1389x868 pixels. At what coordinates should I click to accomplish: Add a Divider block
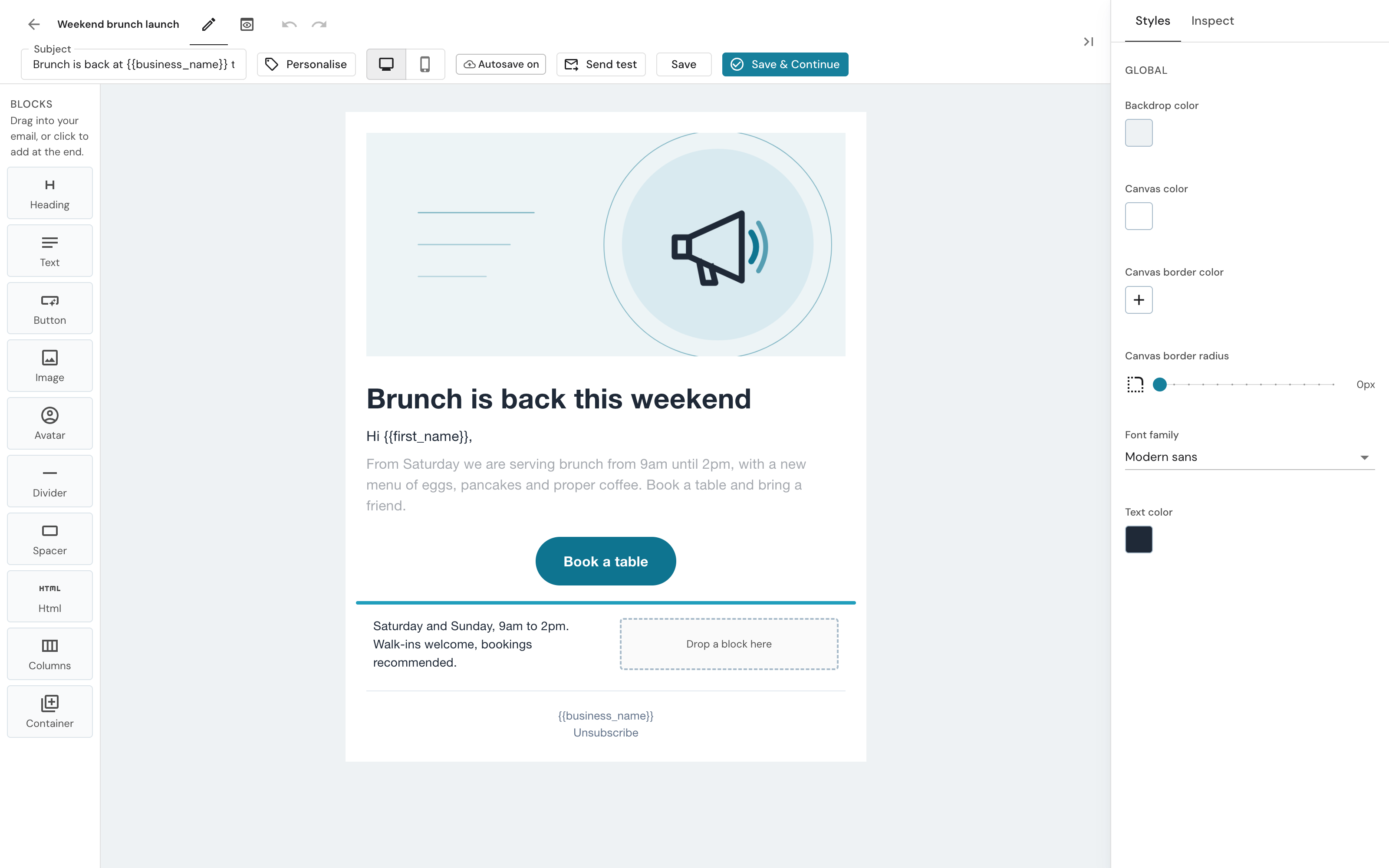[x=50, y=481]
